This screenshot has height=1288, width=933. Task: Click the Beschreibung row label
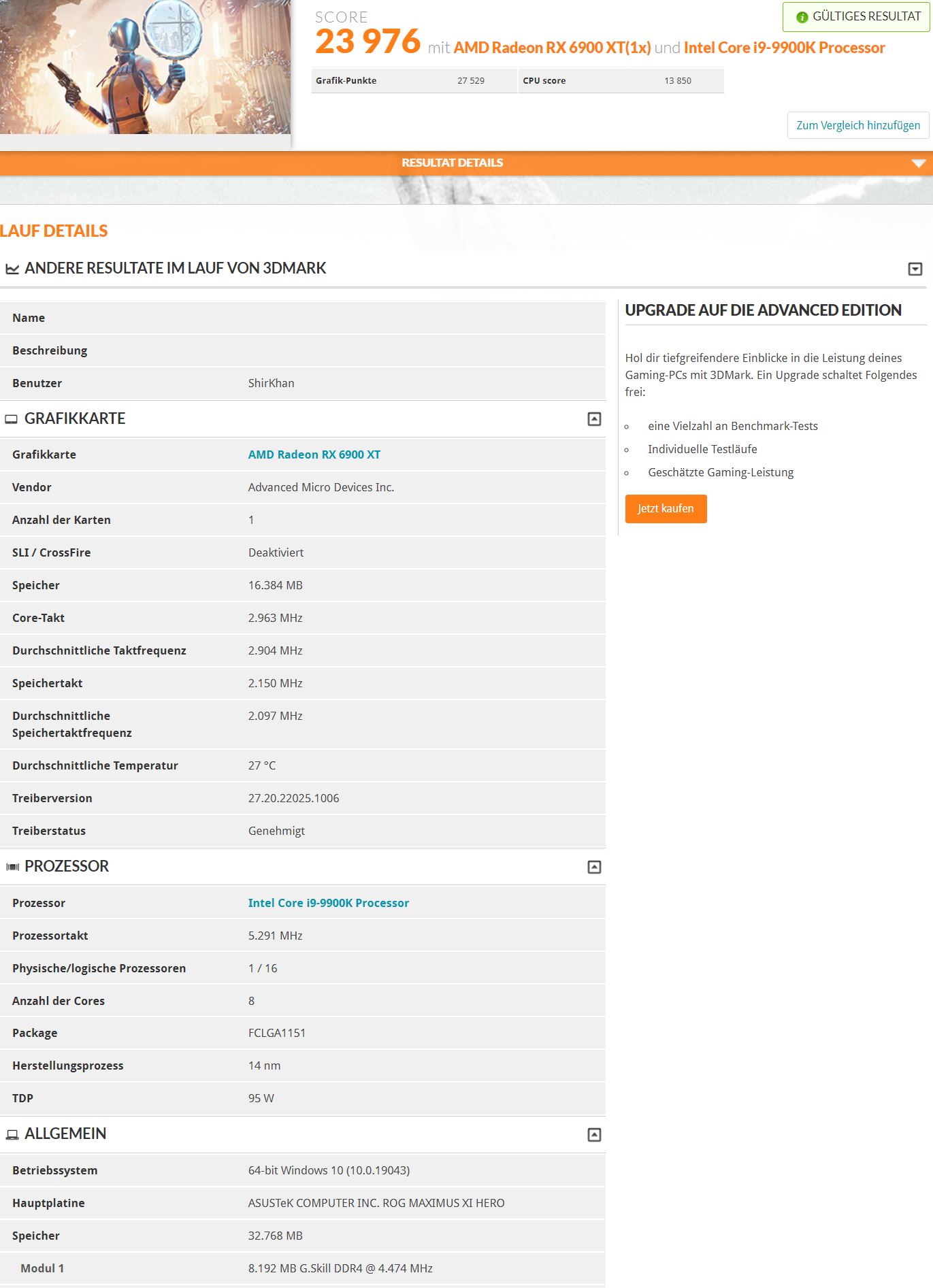point(50,350)
